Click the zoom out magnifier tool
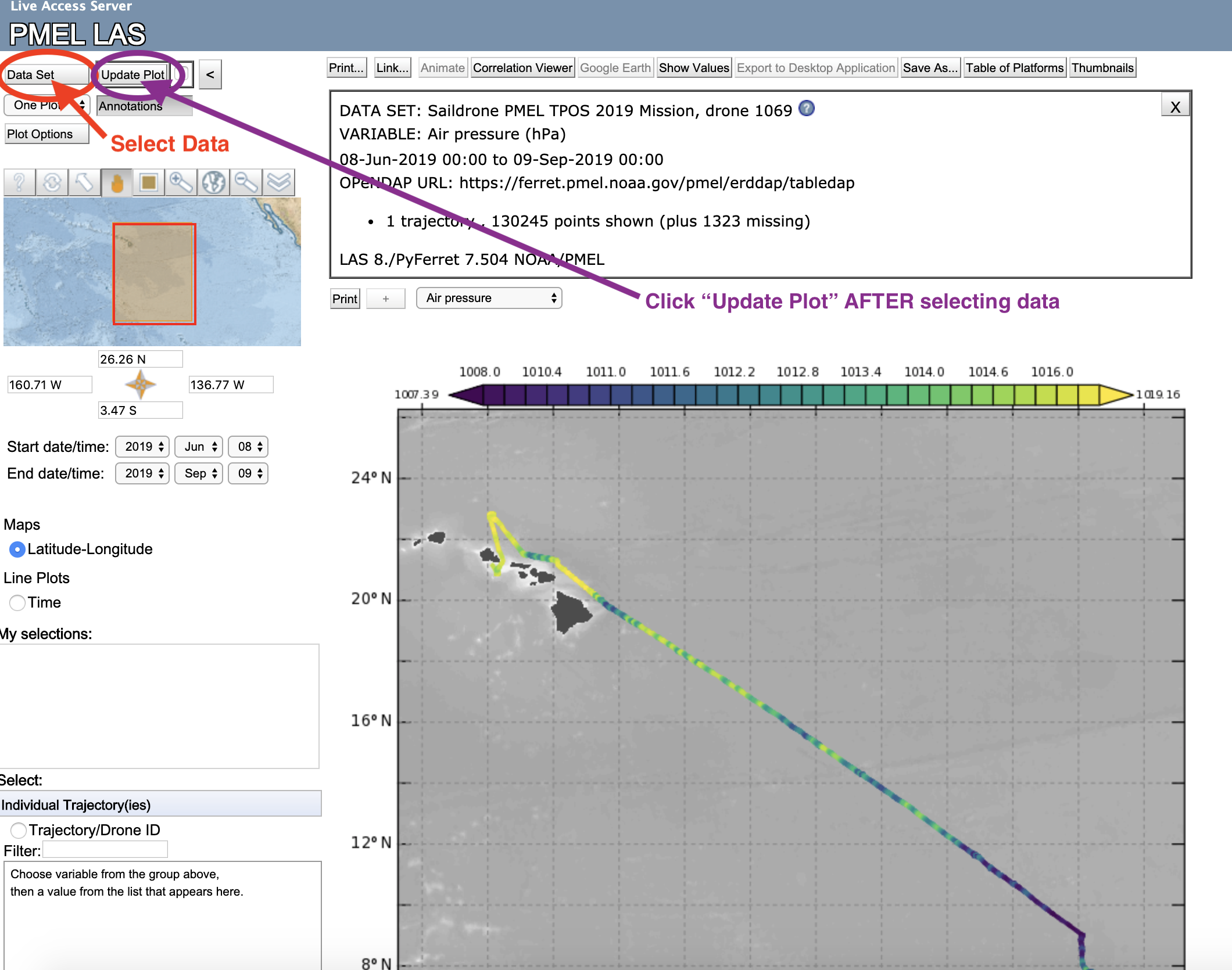Viewport: 1232px width, 970px height. 246,183
